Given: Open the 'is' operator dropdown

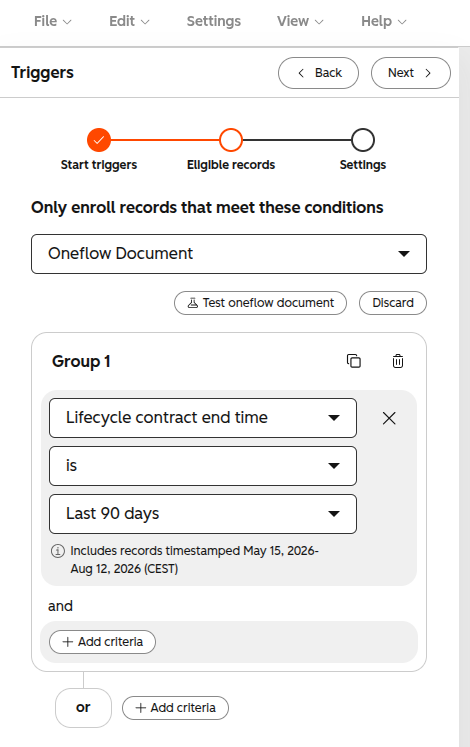Looking at the screenshot, I should pos(203,466).
